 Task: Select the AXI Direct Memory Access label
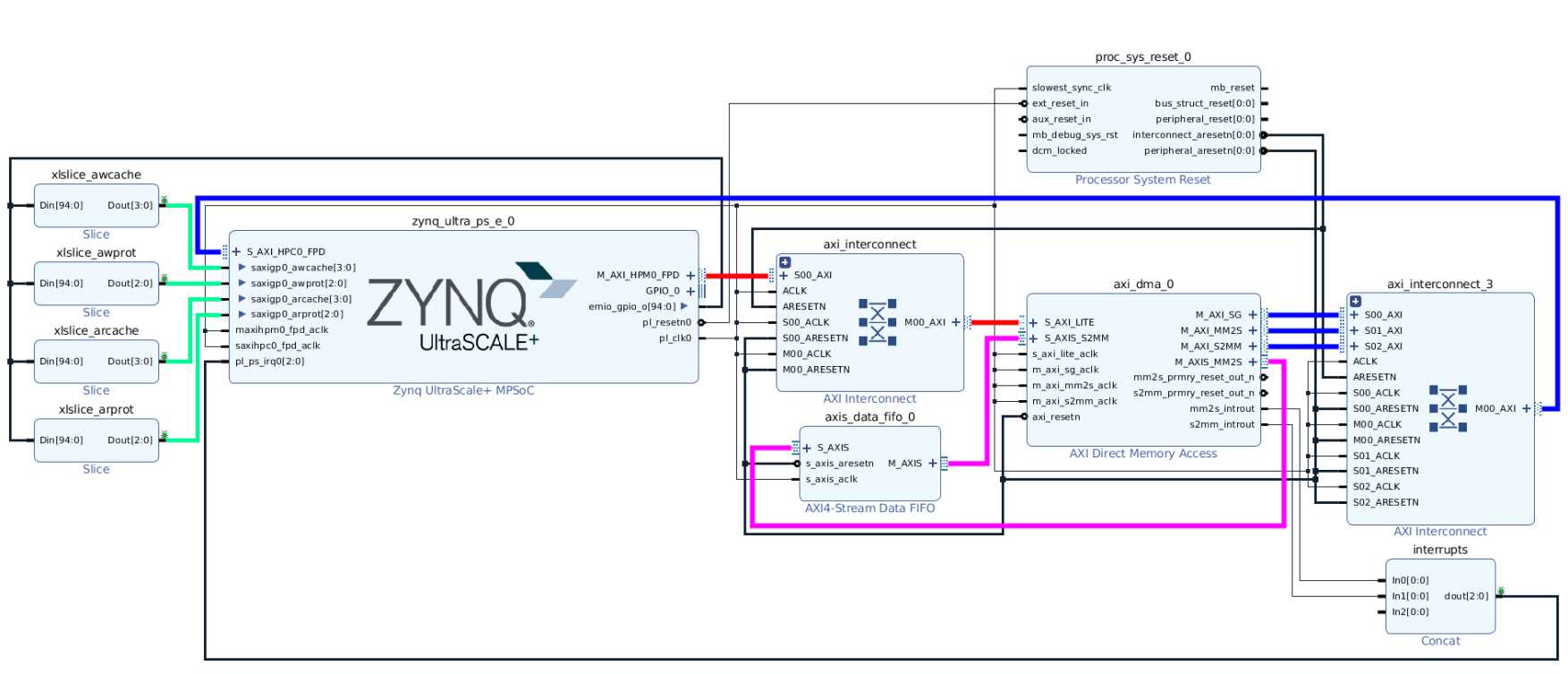(x=1143, y=454)
